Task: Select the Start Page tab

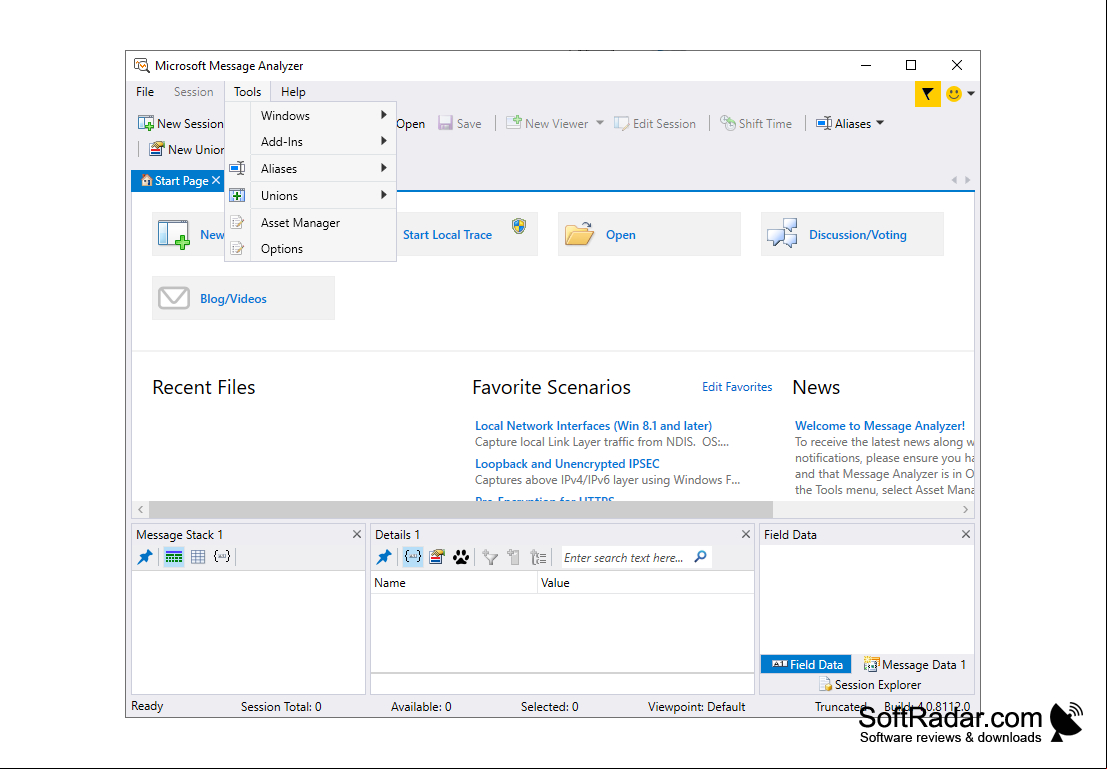Action: point(175,181)
